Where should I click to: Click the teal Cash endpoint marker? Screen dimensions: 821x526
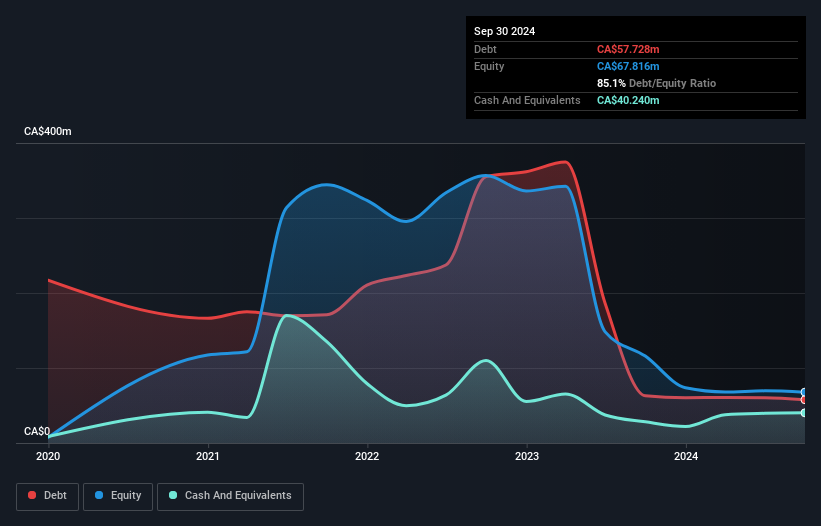[x=804, y=413]
